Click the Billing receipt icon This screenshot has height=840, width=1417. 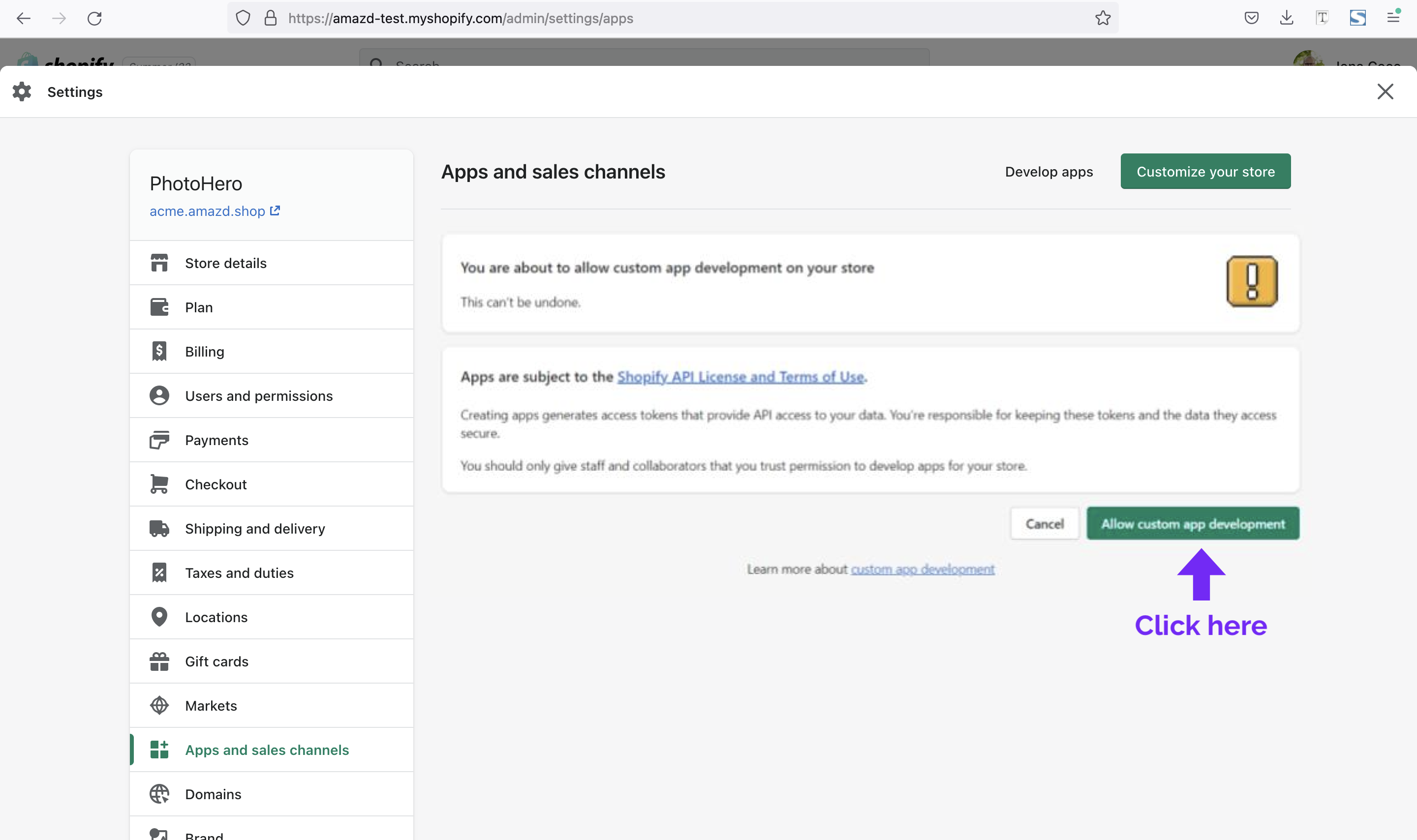[x=159, y=351]
